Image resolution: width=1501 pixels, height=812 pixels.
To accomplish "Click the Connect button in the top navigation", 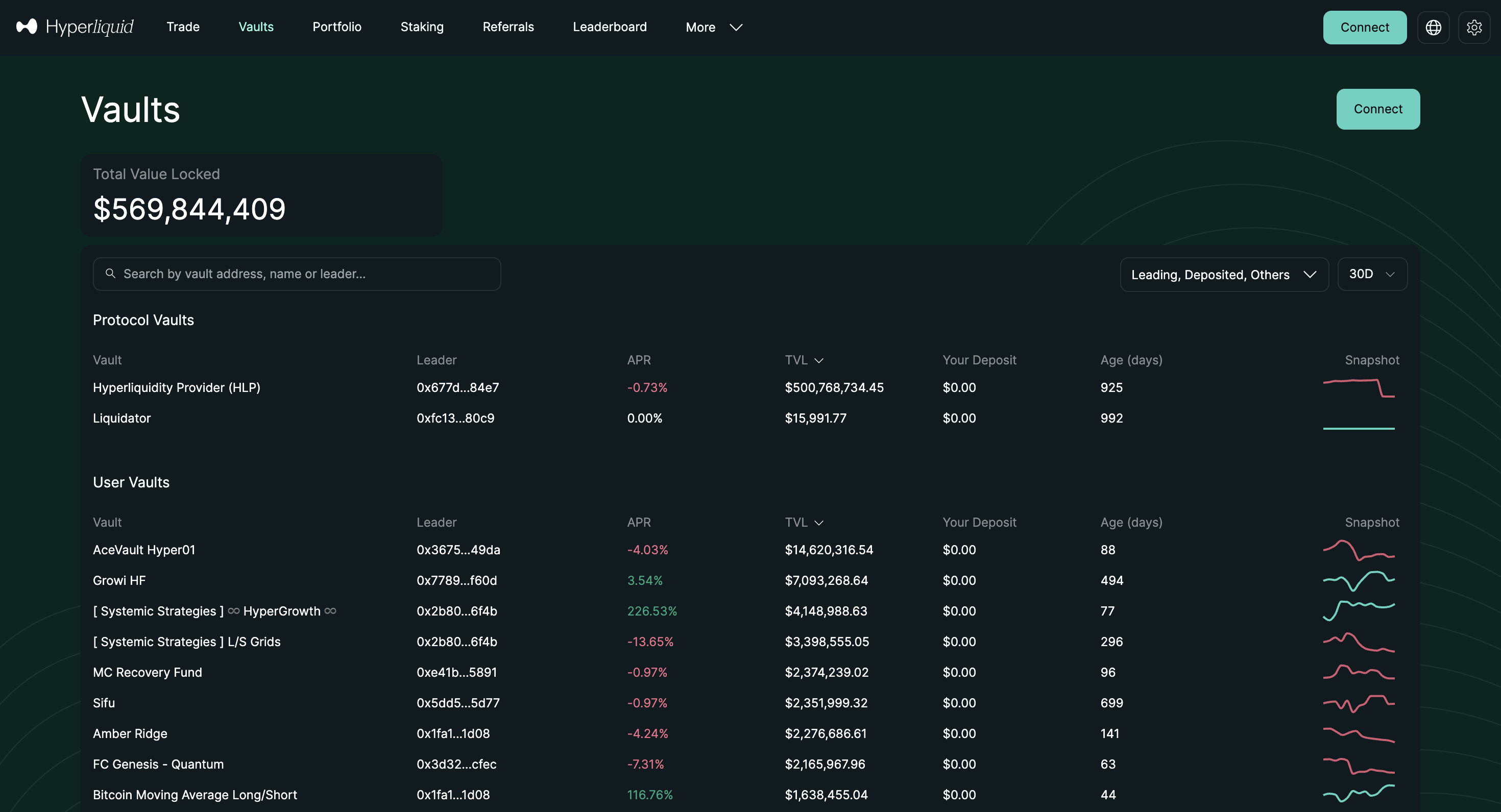I will [1364, 28].
